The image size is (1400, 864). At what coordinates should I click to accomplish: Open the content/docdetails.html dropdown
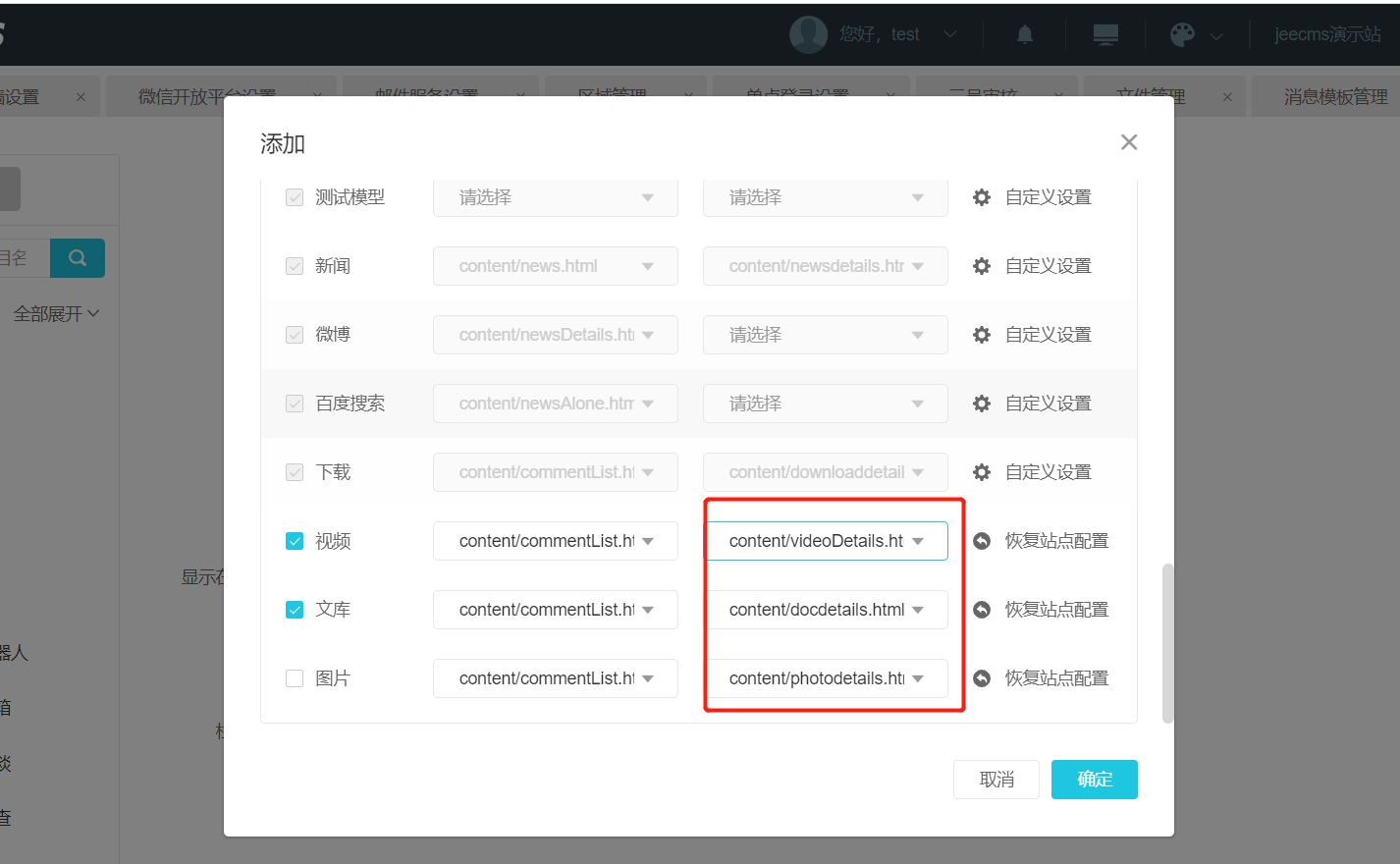click(x=826, y=610)
